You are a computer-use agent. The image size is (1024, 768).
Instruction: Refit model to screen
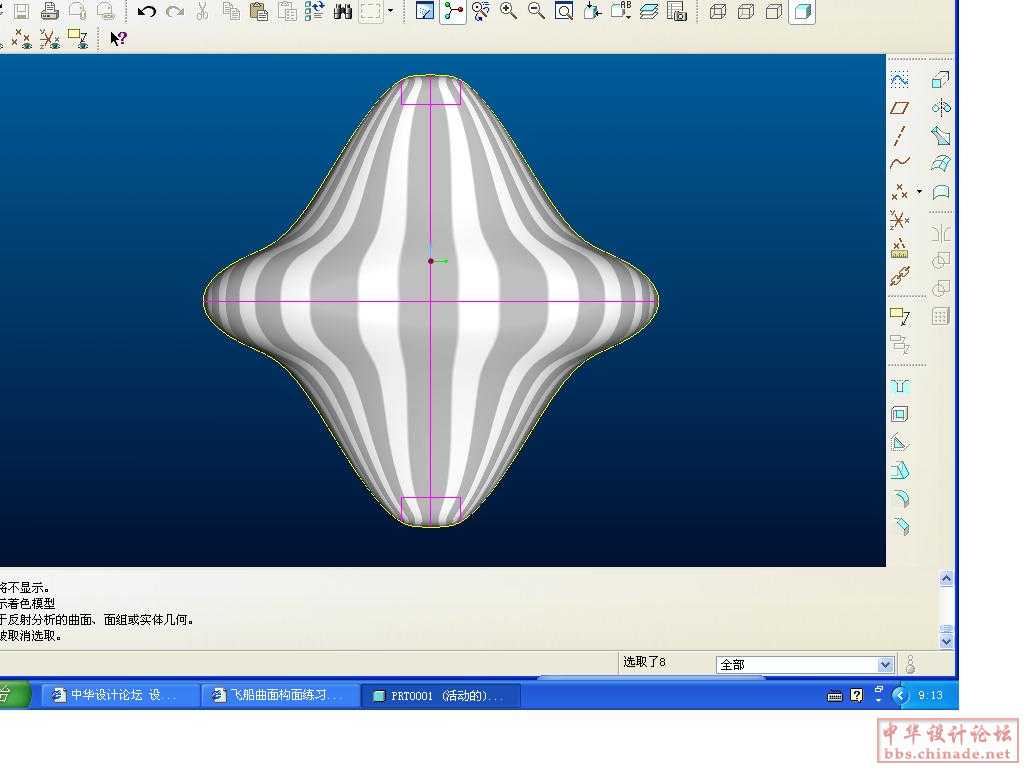point(564,10)
